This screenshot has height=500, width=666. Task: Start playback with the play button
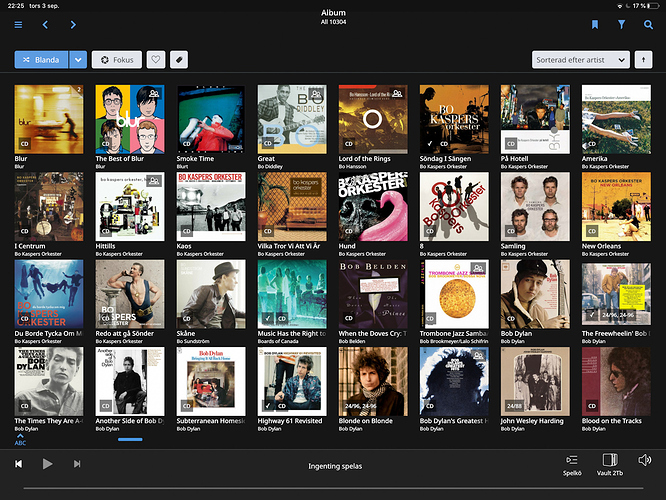(48, 464)
